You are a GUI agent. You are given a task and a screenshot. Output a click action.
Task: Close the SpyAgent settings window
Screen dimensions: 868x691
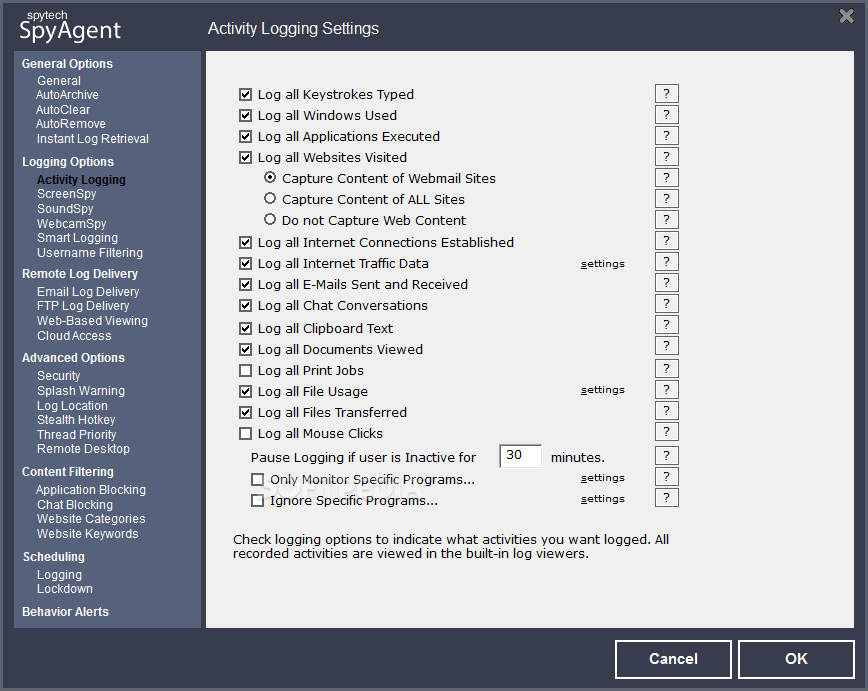coord(846,16)
